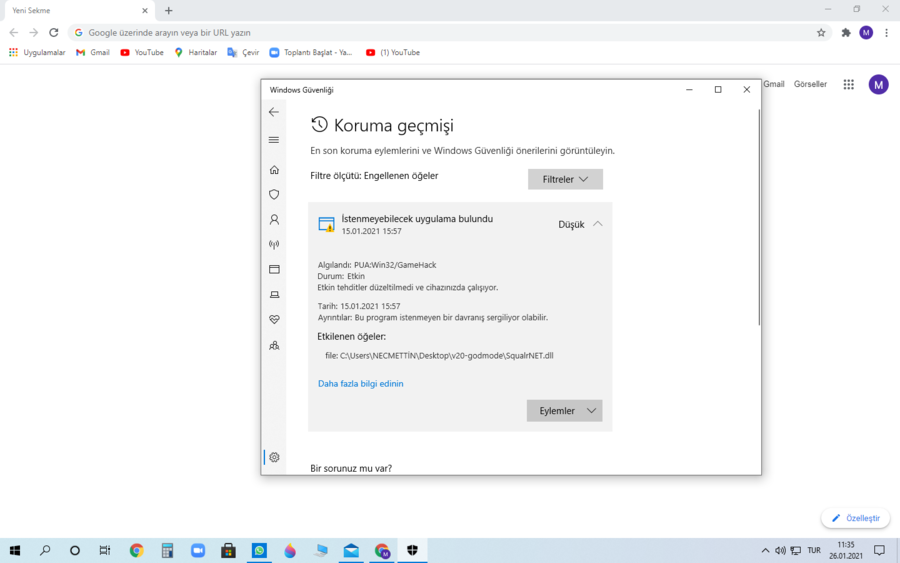The width and height of the screenshot is (900, 563).
Task: Click the Windows Güvenliği vertical scrollbar
Action: click(759, 218)
